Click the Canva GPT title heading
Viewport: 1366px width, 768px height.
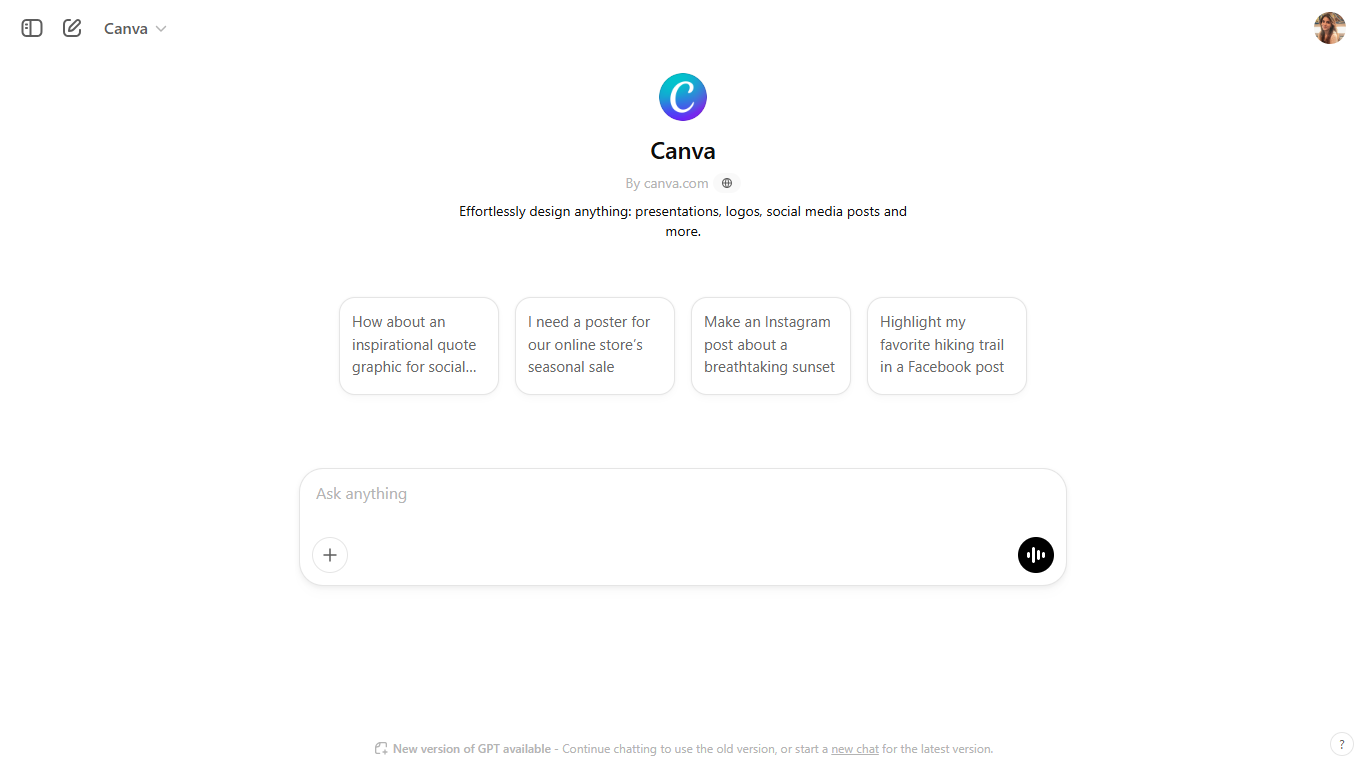click(x=683, y=151)
